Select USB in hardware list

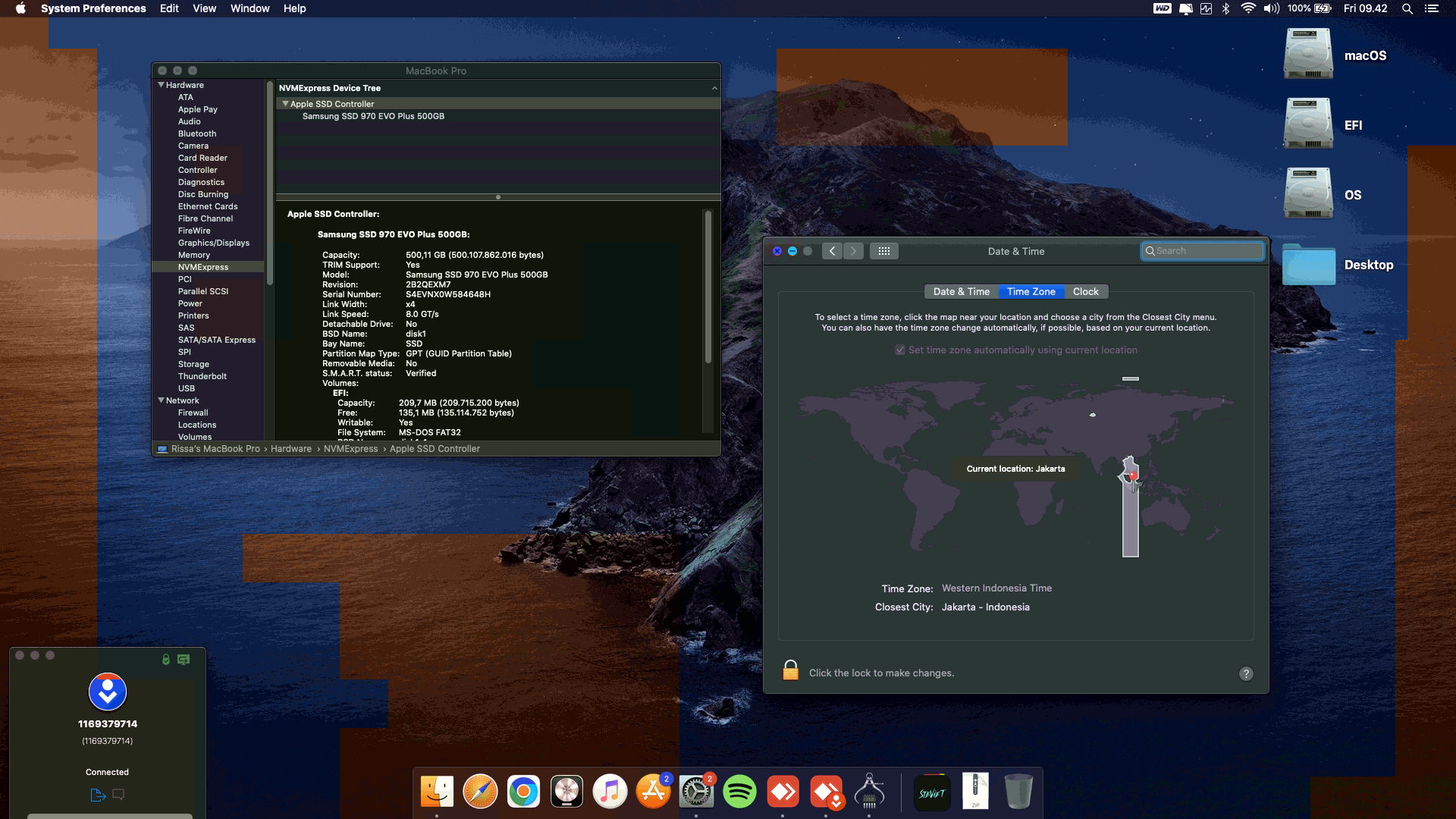tap(186, 388)
